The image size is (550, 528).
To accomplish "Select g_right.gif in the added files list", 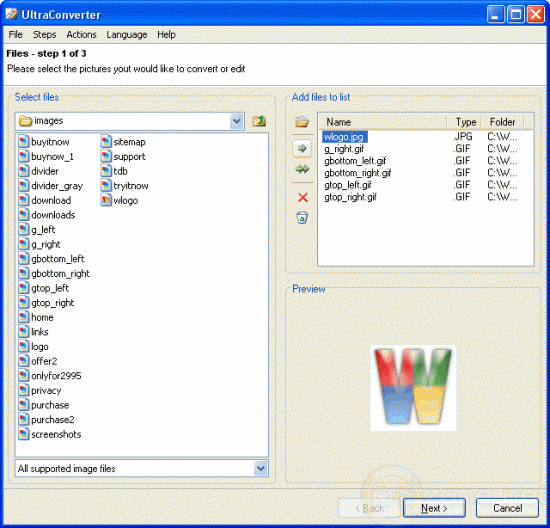I will 344,149.
